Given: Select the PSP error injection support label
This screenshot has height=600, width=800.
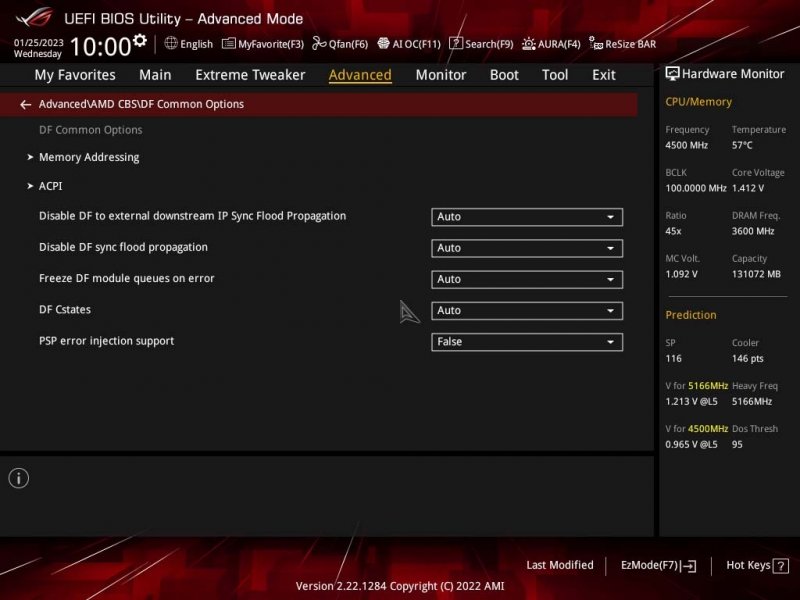Looking at the screenshot, I should pyautogui.click(x=106, y=341).
